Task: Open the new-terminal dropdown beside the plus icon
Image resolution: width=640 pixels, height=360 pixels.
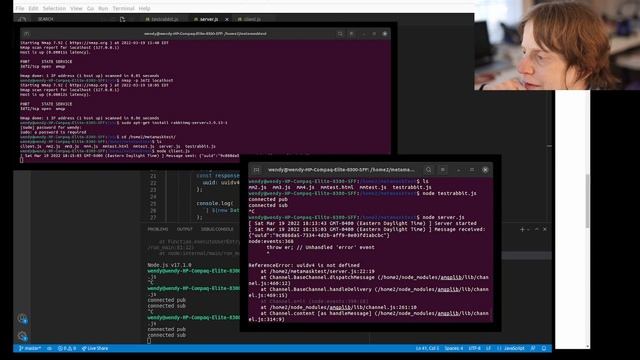Action: coord(529,229)
